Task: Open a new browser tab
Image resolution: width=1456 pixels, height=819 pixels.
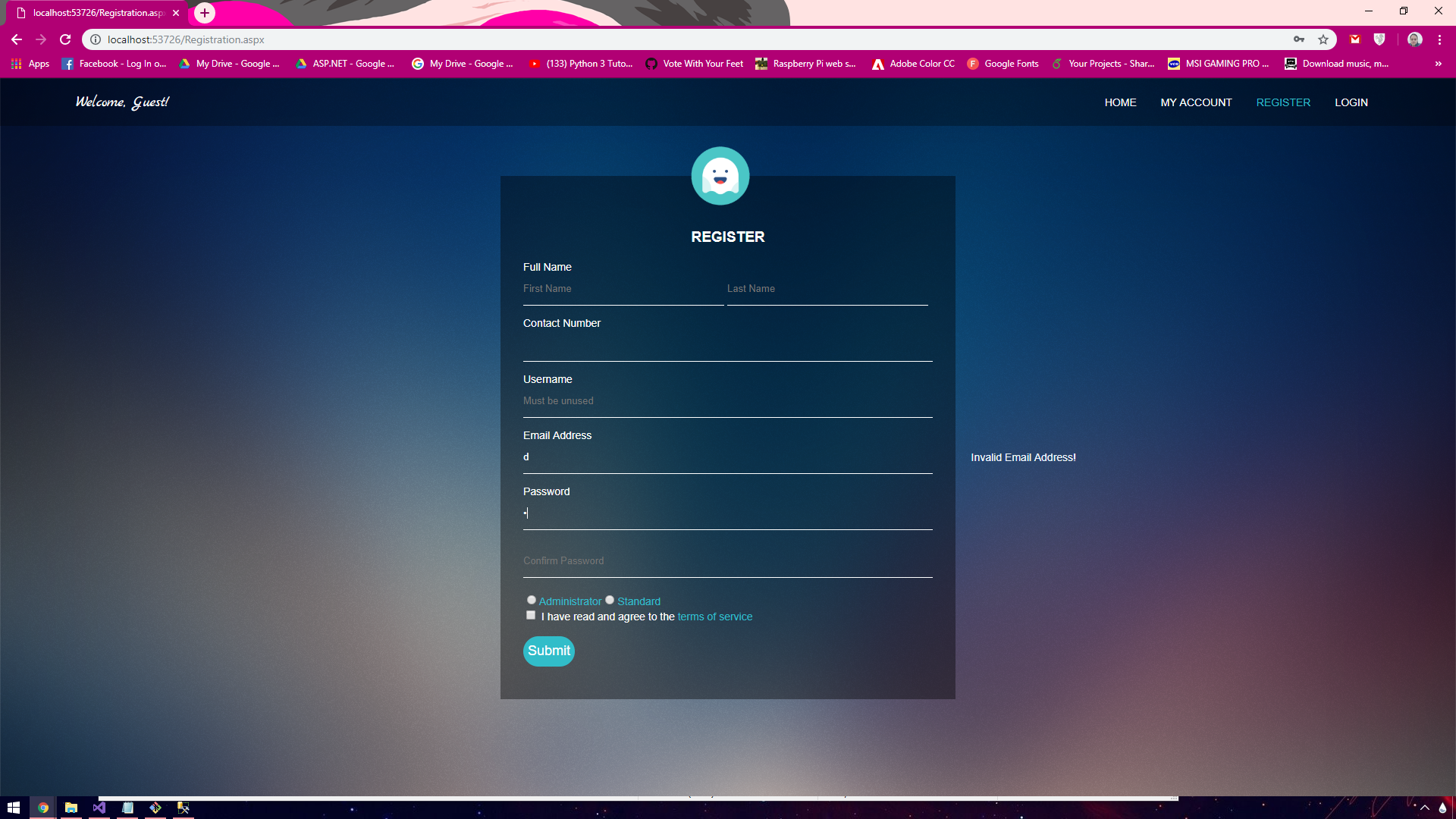Action: (205, 13)
